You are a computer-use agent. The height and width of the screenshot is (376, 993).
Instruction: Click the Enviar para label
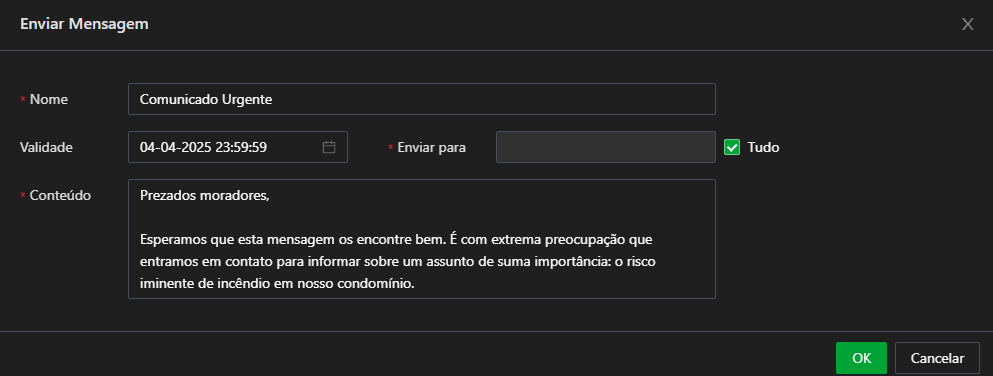(431, 147)
